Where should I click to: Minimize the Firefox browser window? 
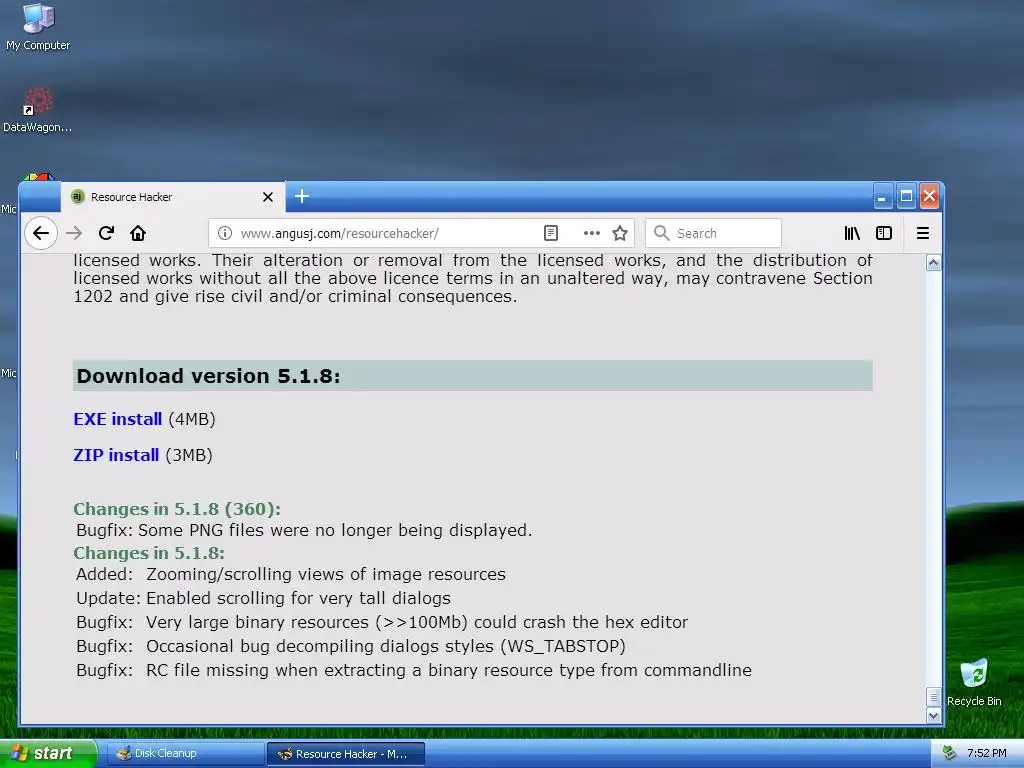click(x=882, y=196)
